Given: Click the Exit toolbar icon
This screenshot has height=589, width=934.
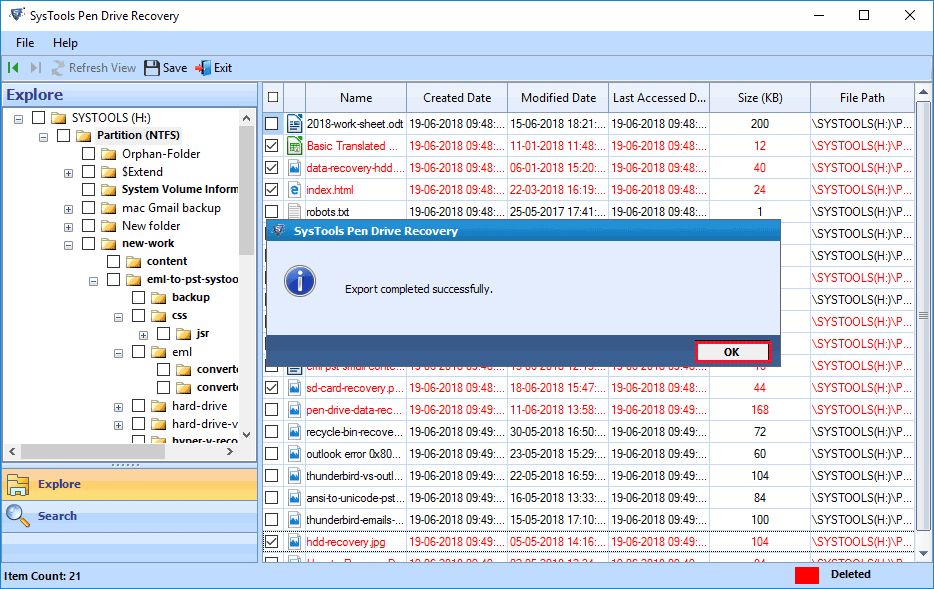Looking at the screenshot, I should (201, 67).
